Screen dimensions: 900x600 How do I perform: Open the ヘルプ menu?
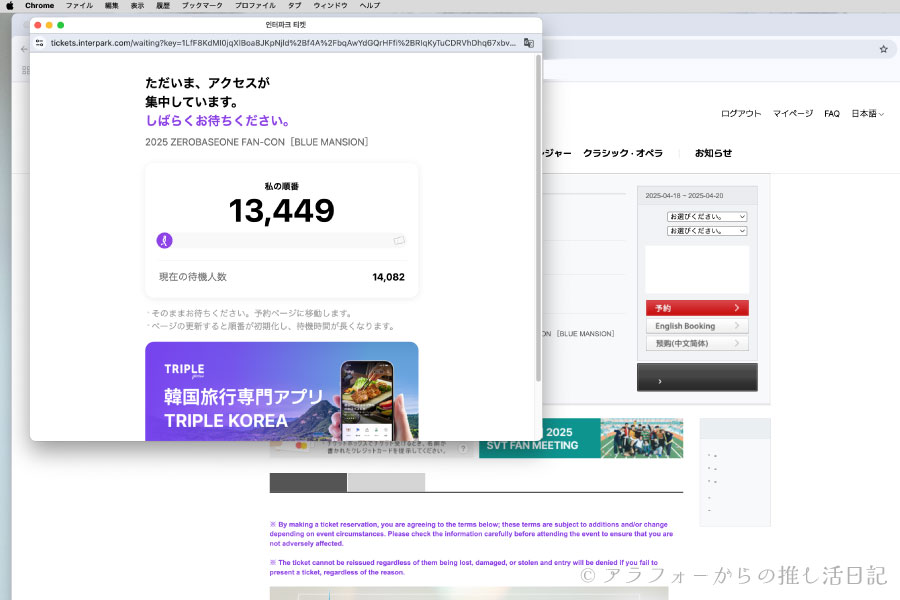[370, 6]
